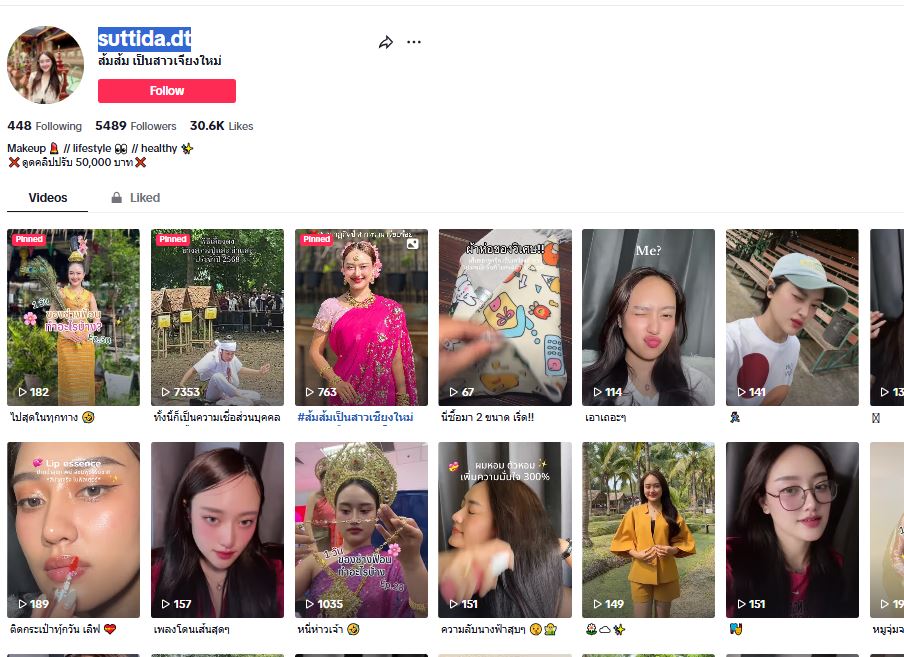Click the Pinned badge on the pink sari post
This screenshot has height=657, width=904.
pos(317,239)
